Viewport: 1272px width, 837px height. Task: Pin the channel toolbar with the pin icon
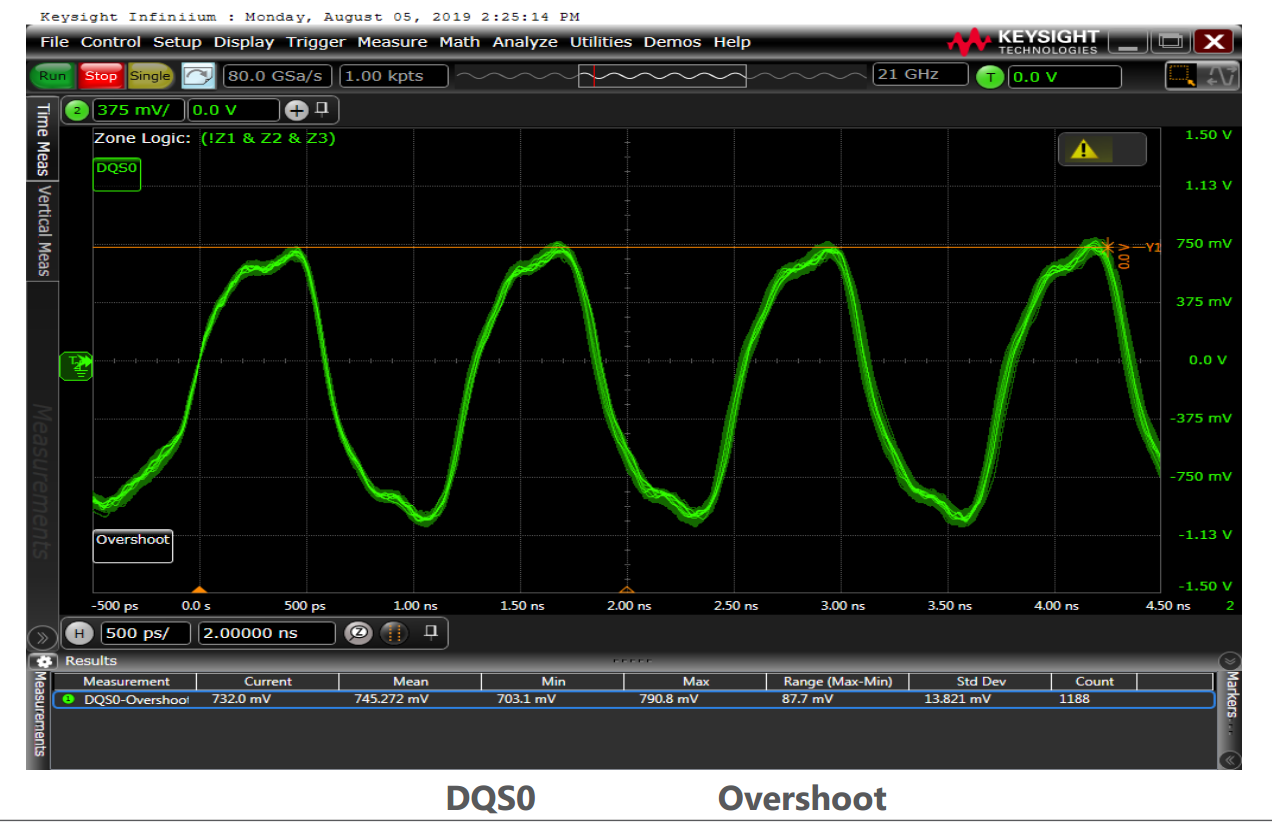click(x=322, y=109)
